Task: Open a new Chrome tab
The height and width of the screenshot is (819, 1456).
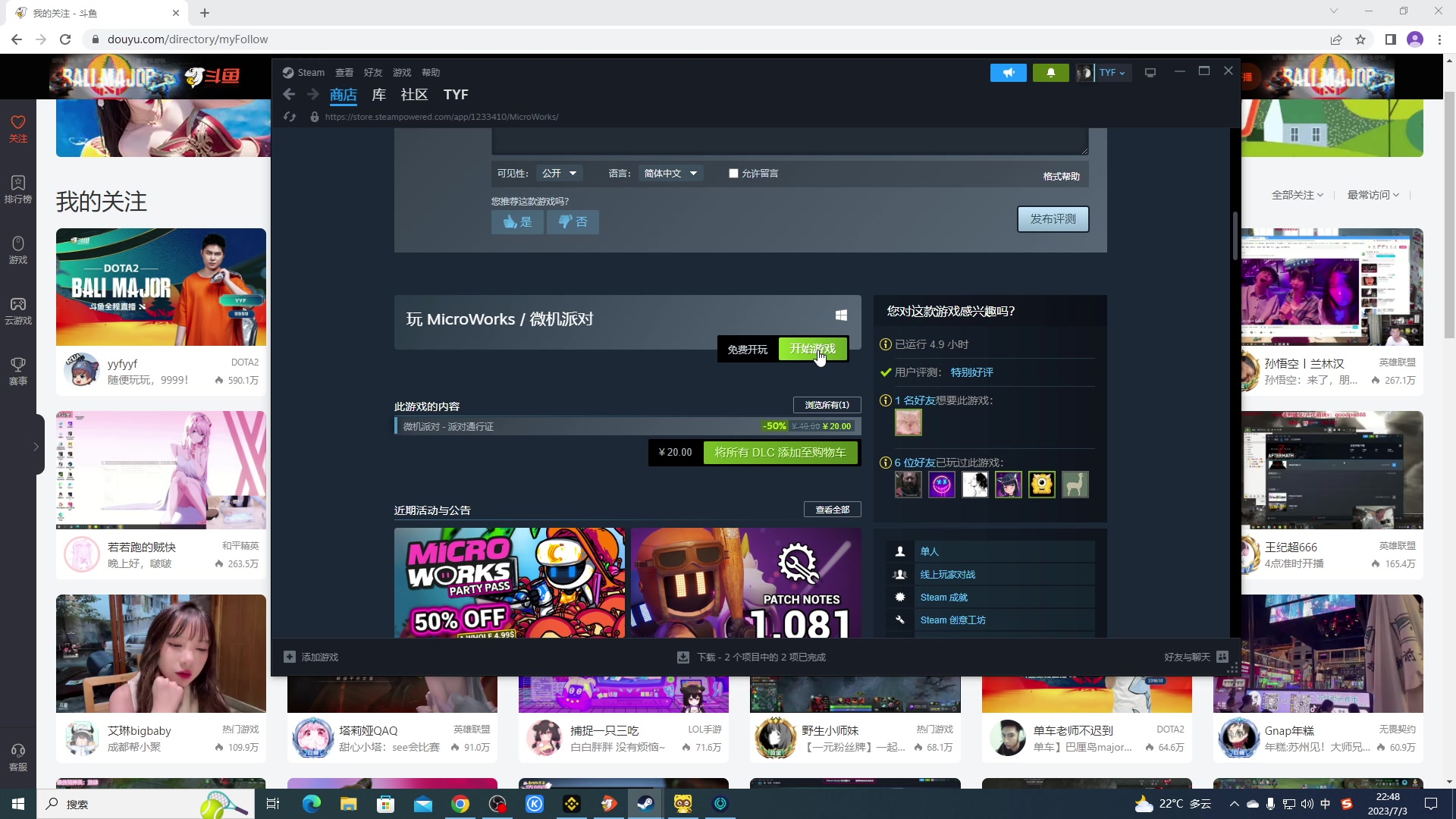Action: pos(205,13)
